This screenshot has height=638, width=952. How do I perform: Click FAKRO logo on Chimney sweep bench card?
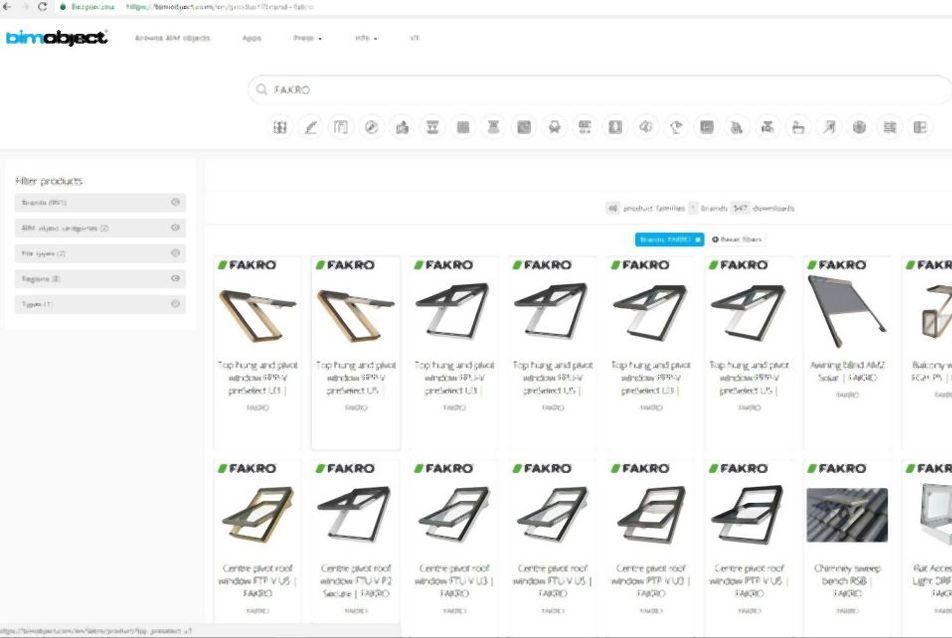(x=837, y=468)
